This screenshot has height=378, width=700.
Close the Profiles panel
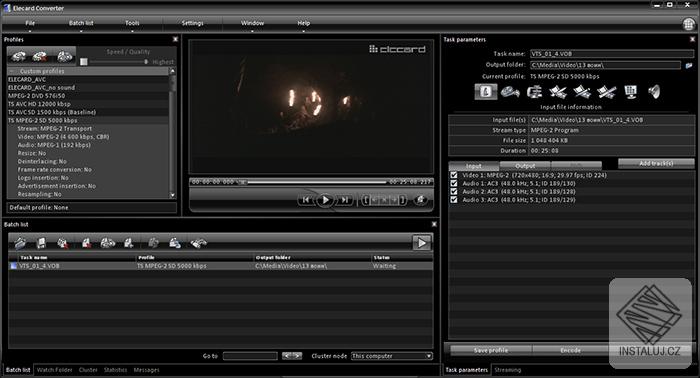(x=175, y=39)
